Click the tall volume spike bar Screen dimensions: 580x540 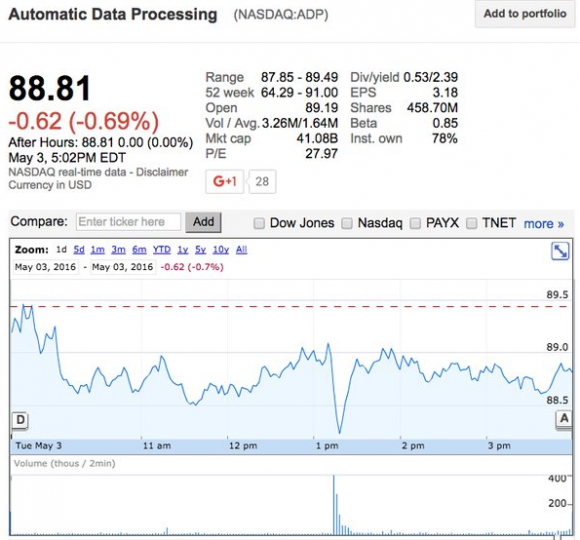pos(334,505)
